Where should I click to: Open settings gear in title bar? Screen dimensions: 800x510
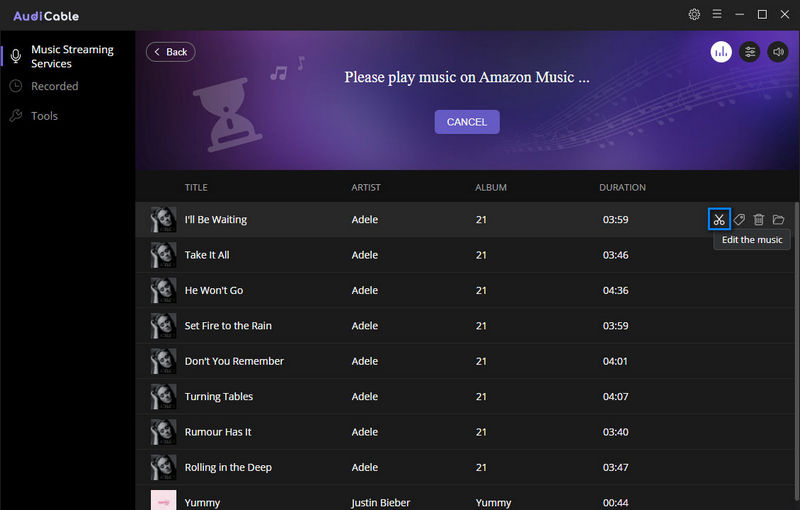coord(694,14)
